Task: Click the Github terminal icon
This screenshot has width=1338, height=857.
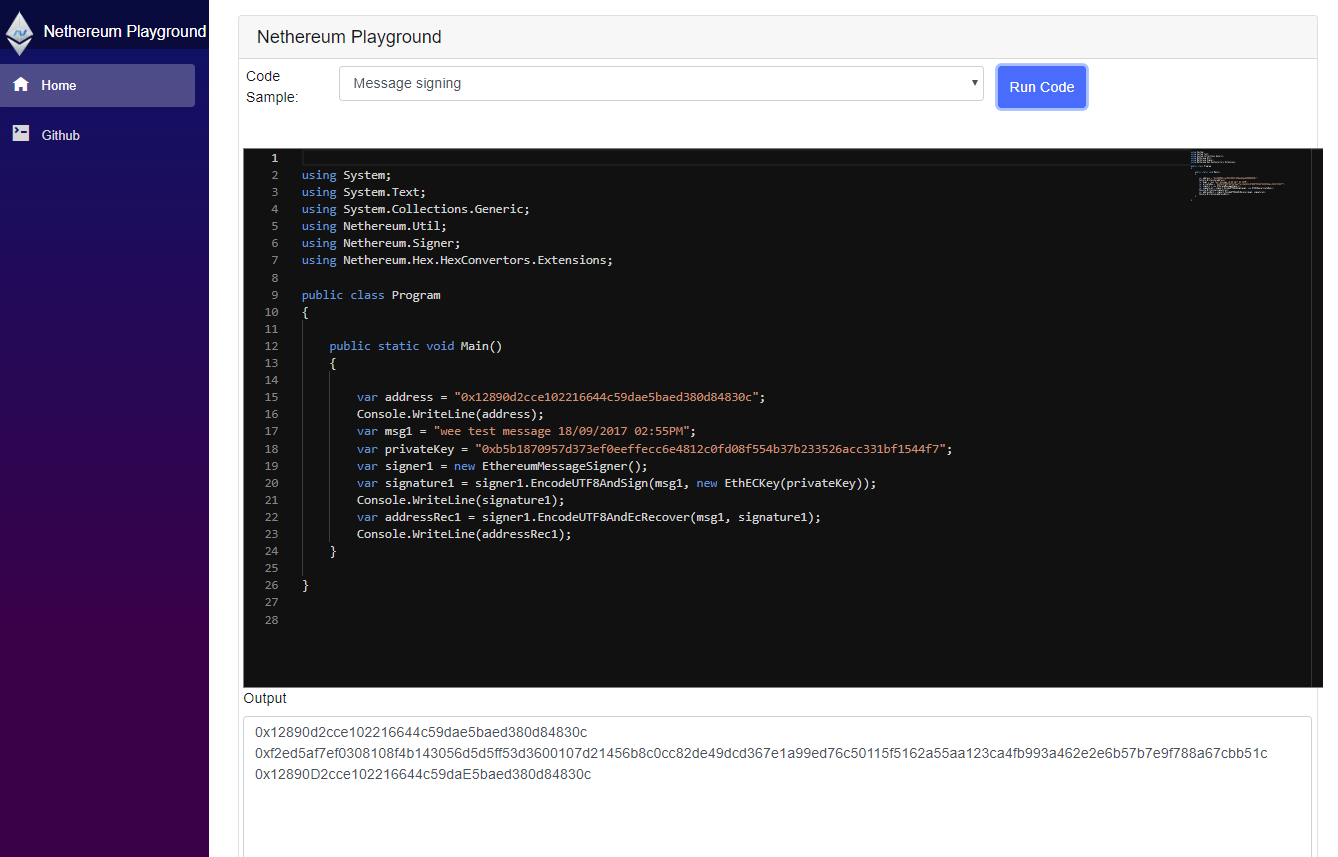Action: pyautogui.click(x=21, y=133)
